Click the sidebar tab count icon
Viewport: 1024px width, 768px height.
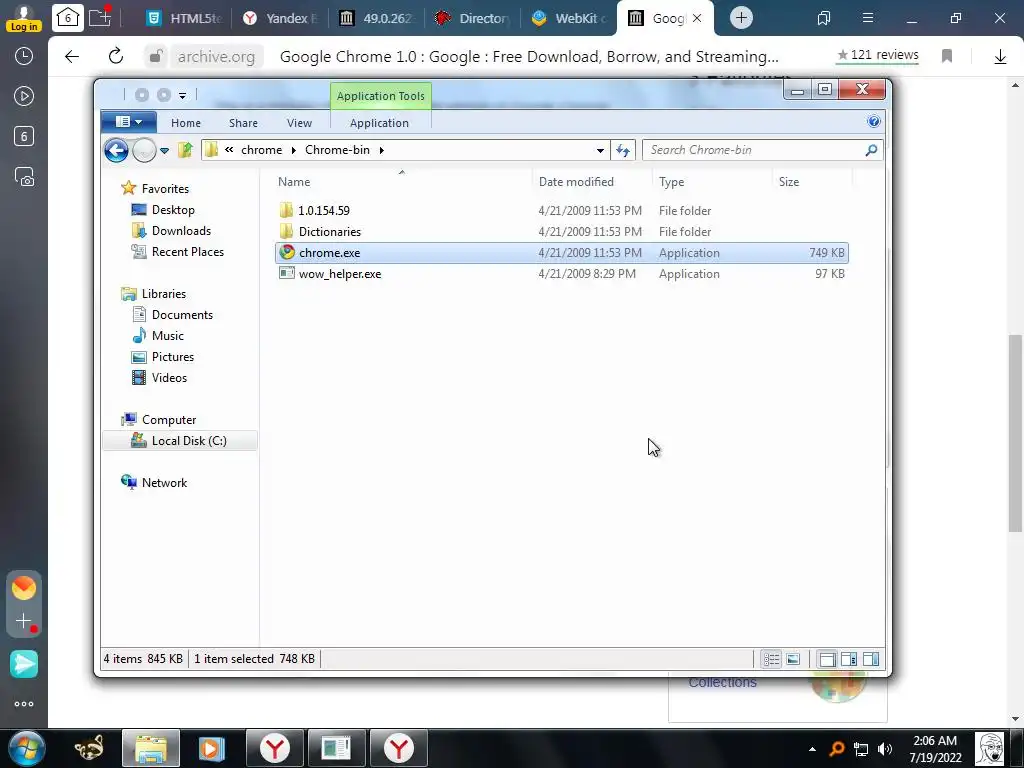click(24, 136)
